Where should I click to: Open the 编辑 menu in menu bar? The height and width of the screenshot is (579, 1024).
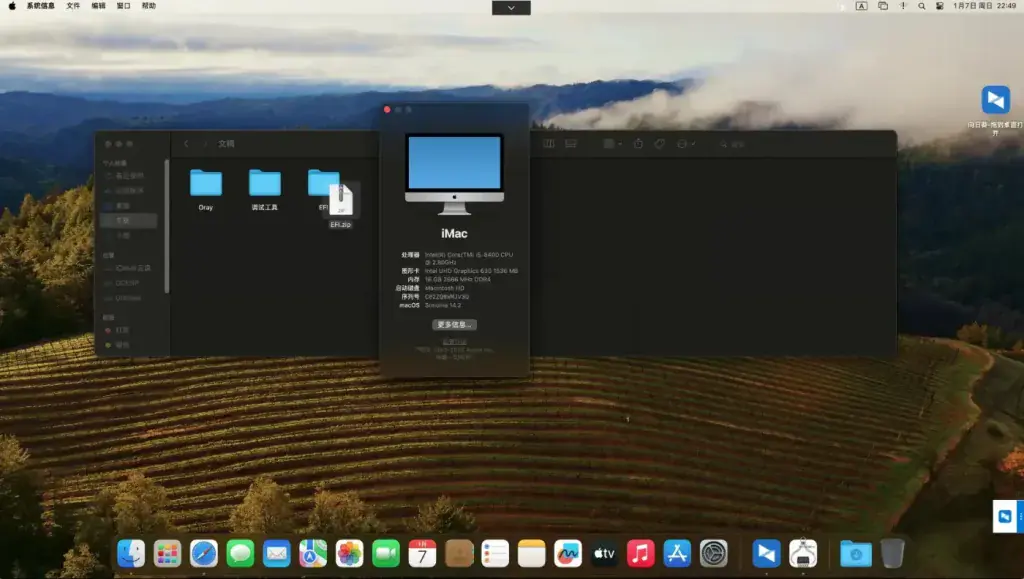99,6
